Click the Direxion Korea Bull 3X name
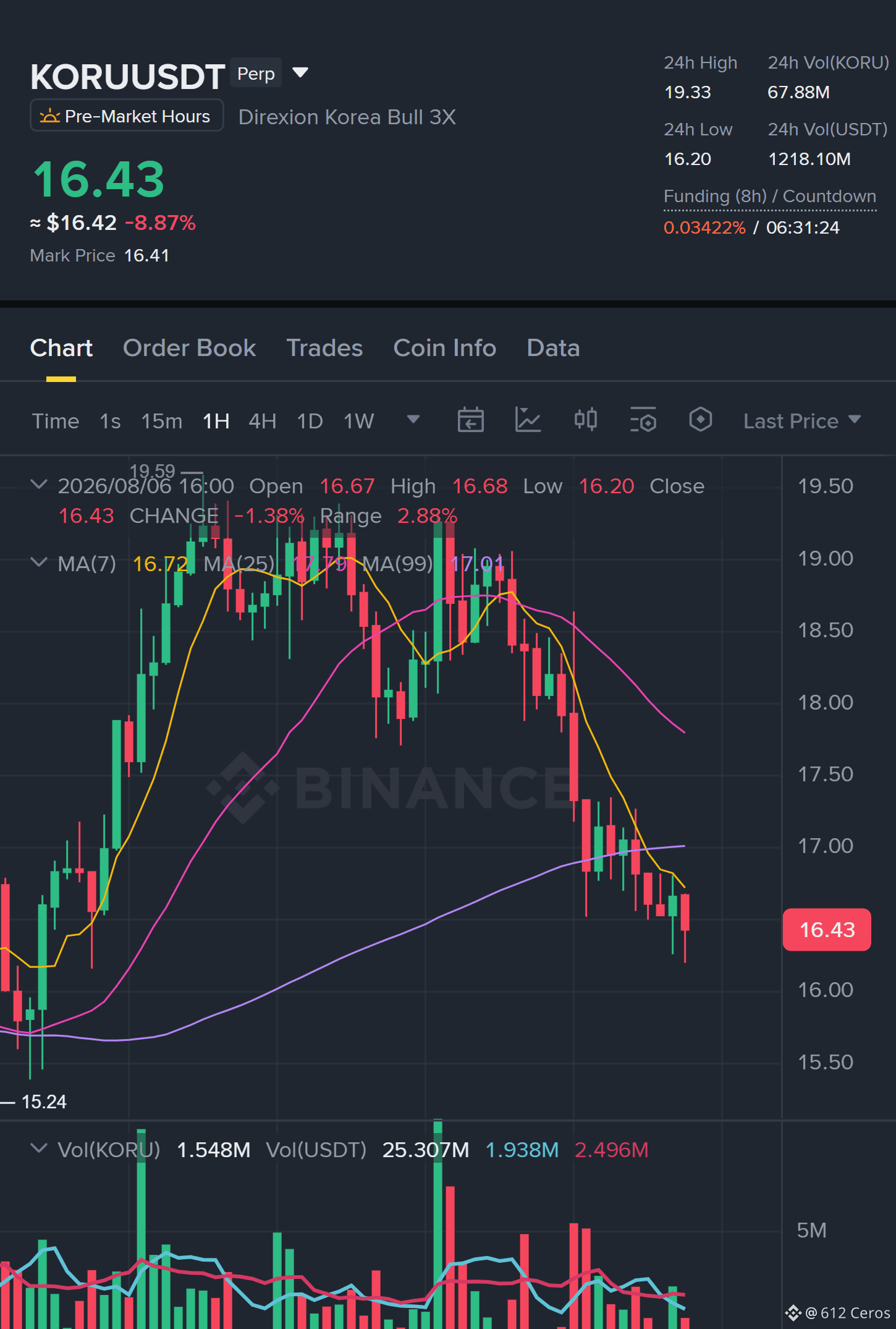The width and height of the screenshot is (896, 1329). (347, 117)
